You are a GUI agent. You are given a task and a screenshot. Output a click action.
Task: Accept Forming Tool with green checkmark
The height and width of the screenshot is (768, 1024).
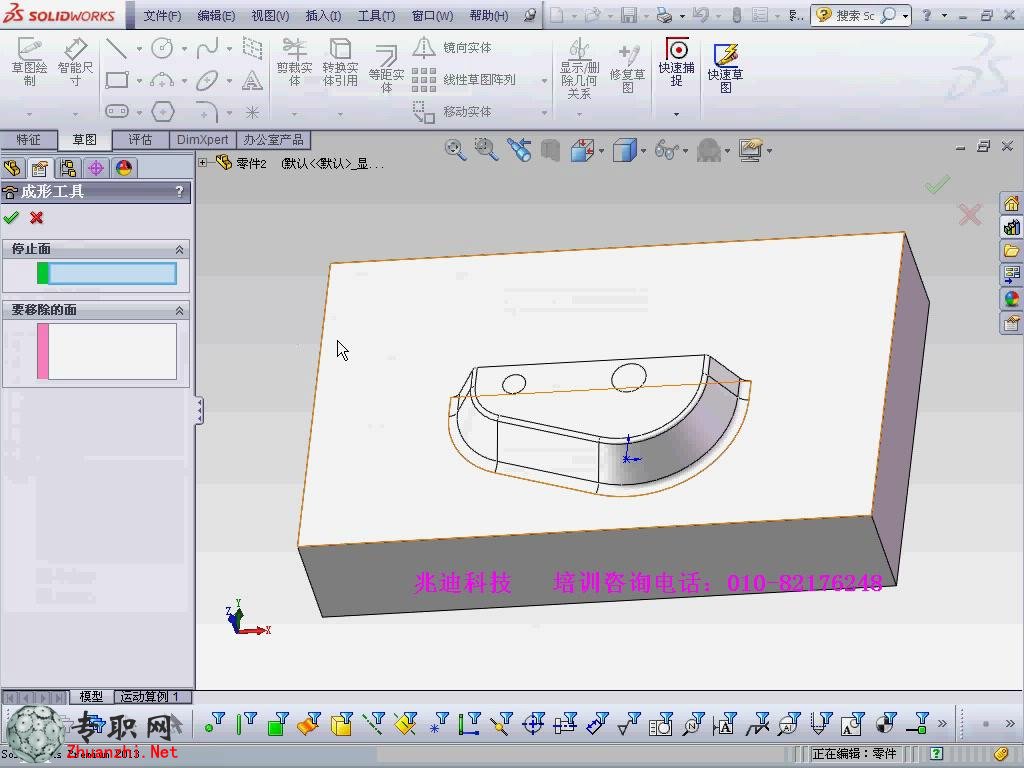(x=11, y=217)
